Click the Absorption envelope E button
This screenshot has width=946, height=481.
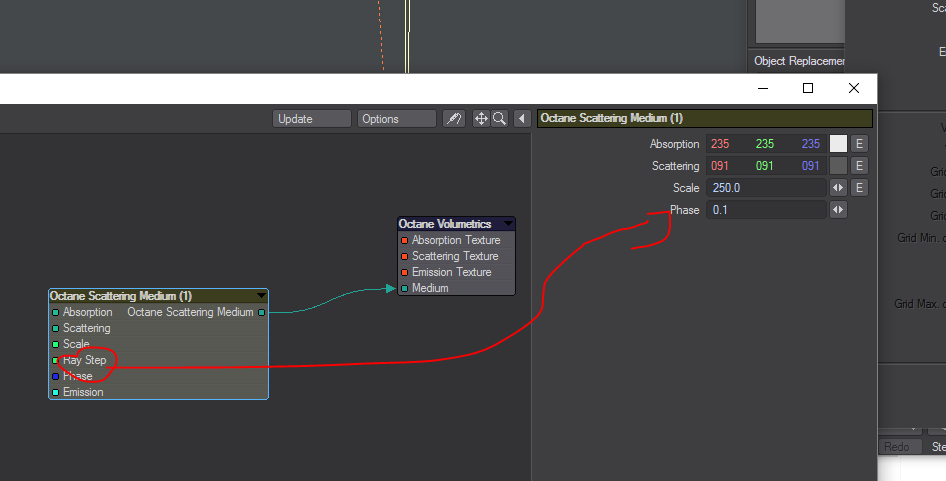point(859,144)
